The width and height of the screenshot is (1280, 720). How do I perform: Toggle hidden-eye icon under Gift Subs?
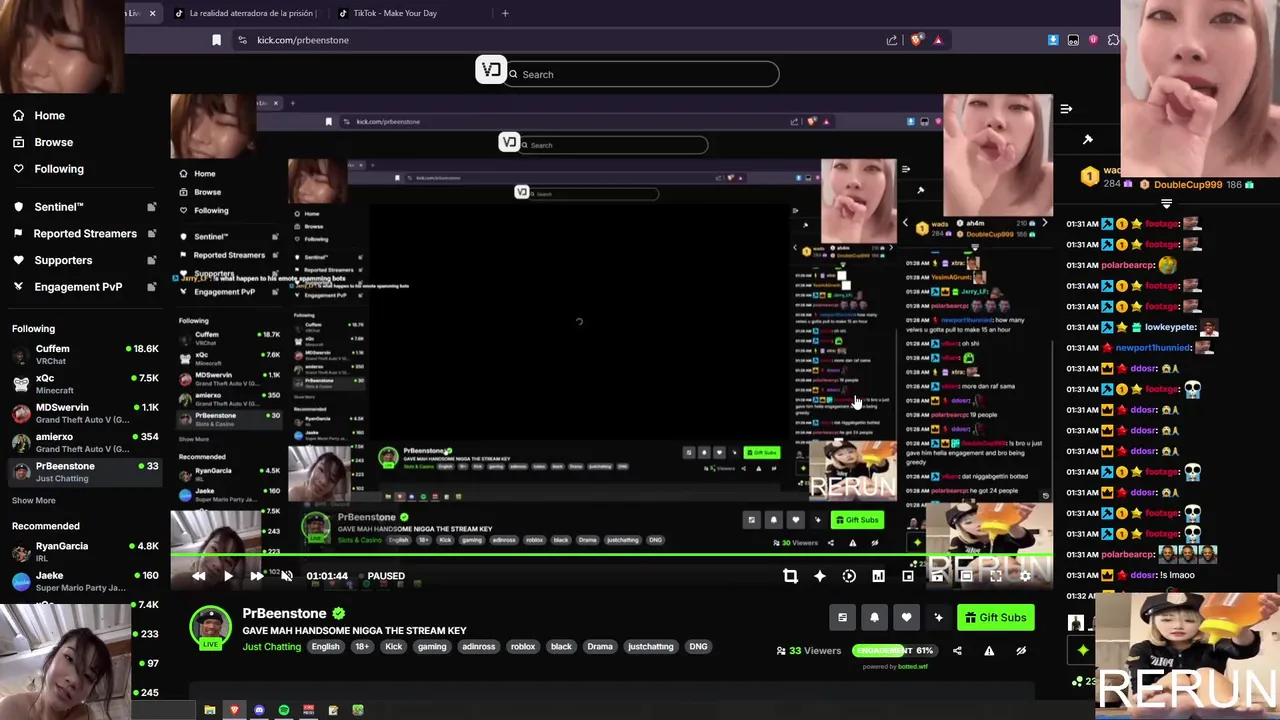click(1021, 651)
